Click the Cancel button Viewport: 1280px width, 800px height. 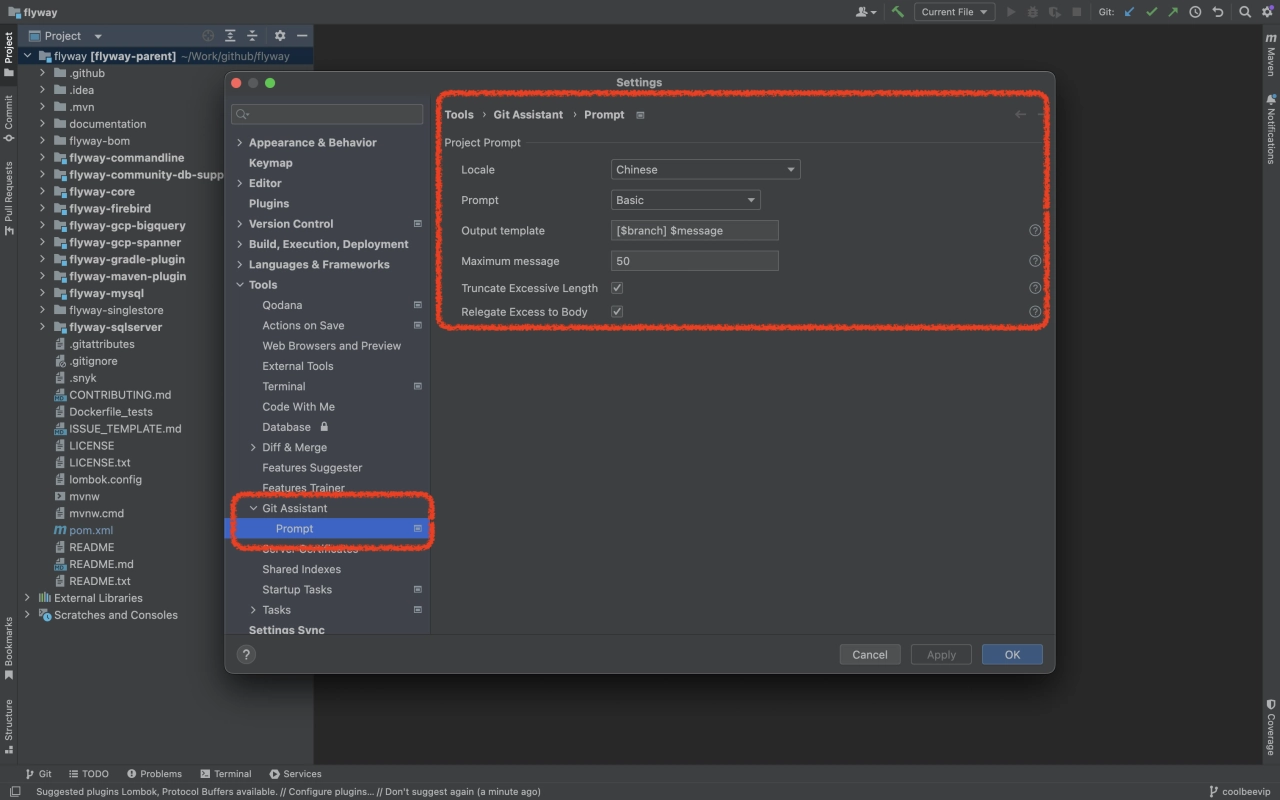[x=869, y=654]
